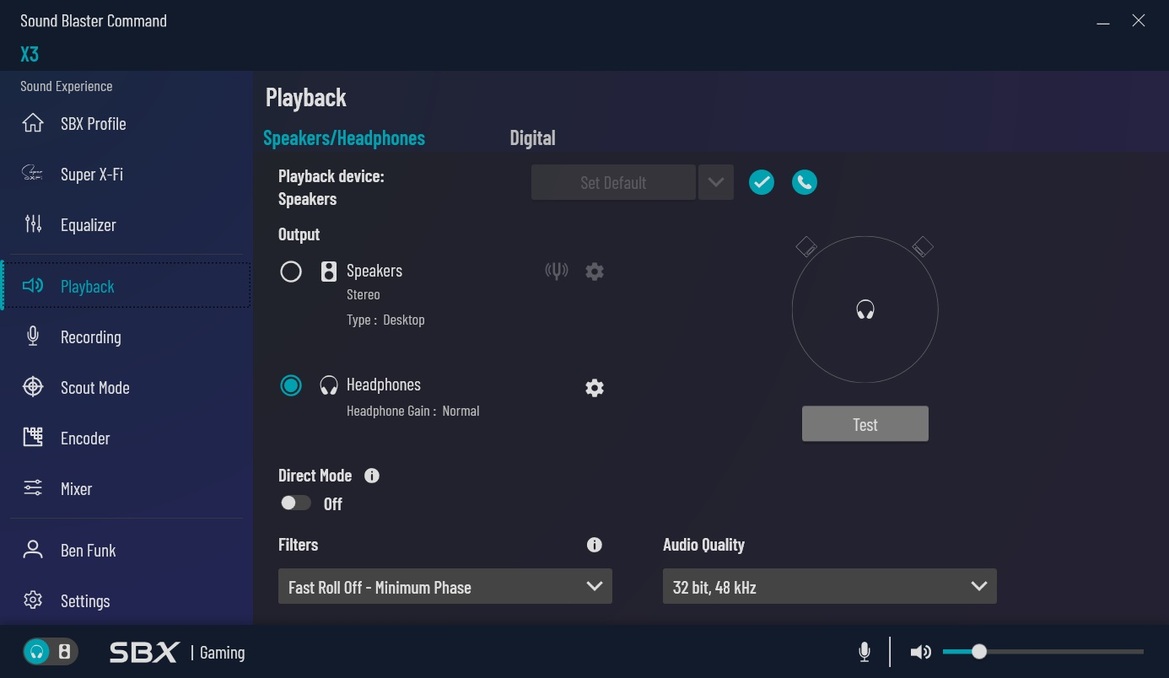This screenshot has width=1169, height=678.
Task: Click the 'Type : Desktop' speaker text
Action: (385, 320)
